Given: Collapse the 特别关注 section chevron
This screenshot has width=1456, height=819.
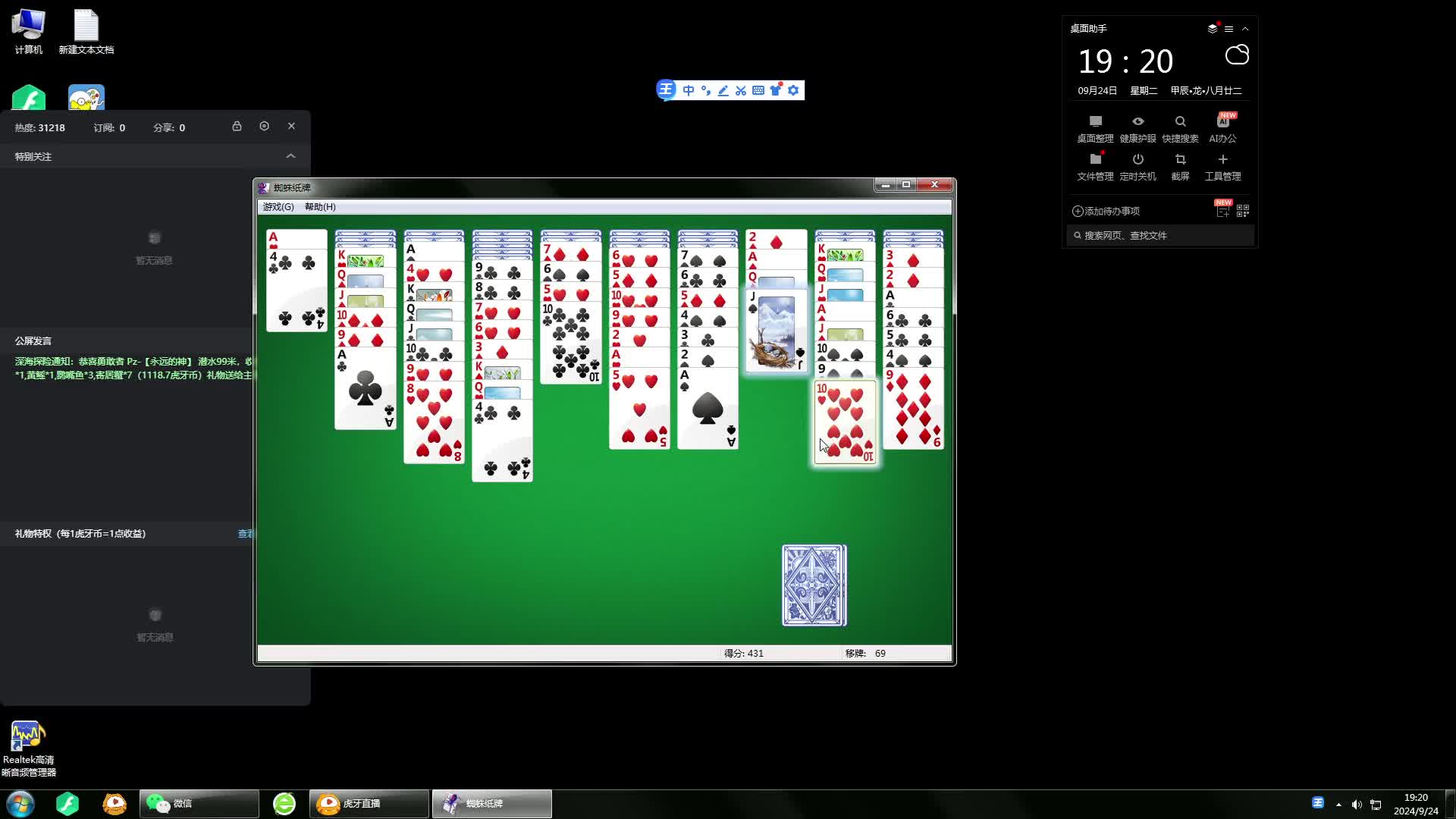Looking at the screenshot, I should 290,156.
